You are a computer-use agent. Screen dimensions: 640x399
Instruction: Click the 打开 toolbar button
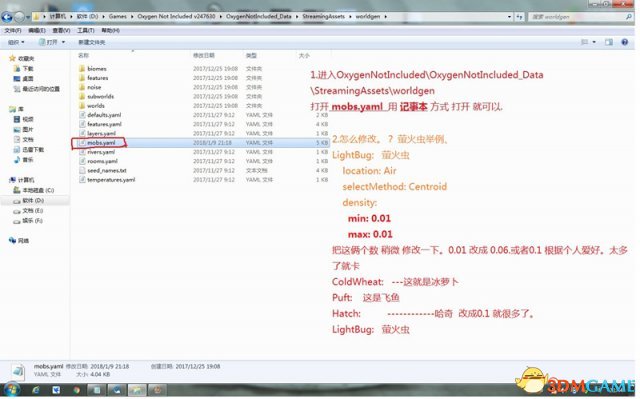(51, 42)
